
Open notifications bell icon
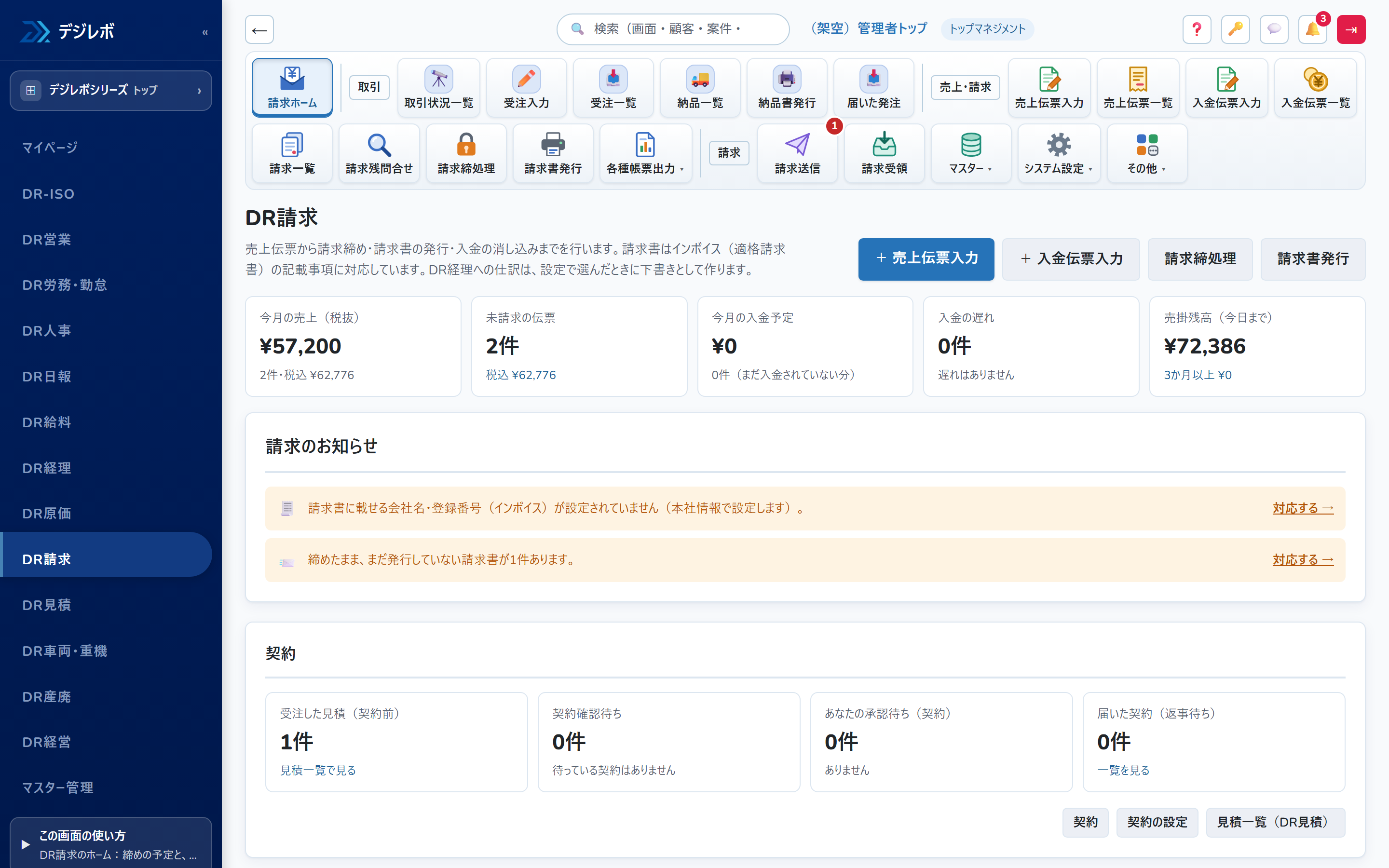click(x=1313, y=29)
